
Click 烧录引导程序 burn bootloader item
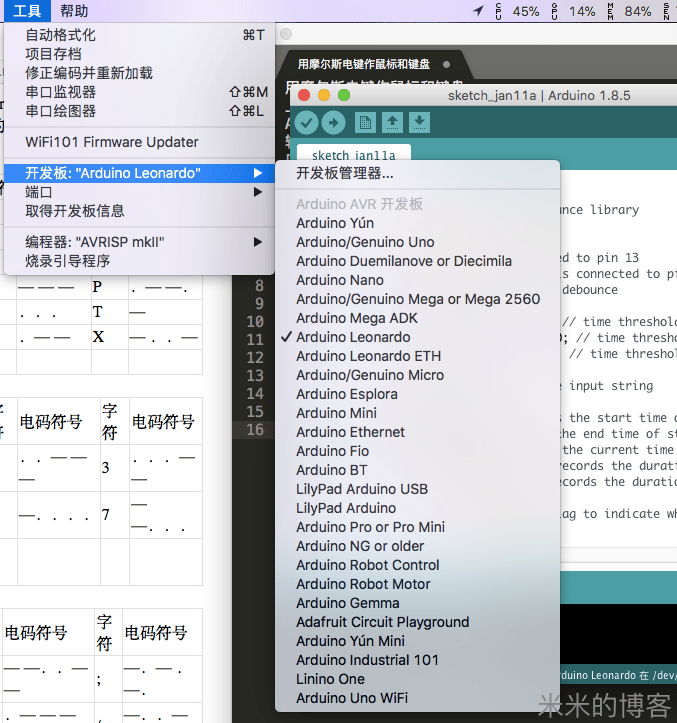click(x=67, y=261)
